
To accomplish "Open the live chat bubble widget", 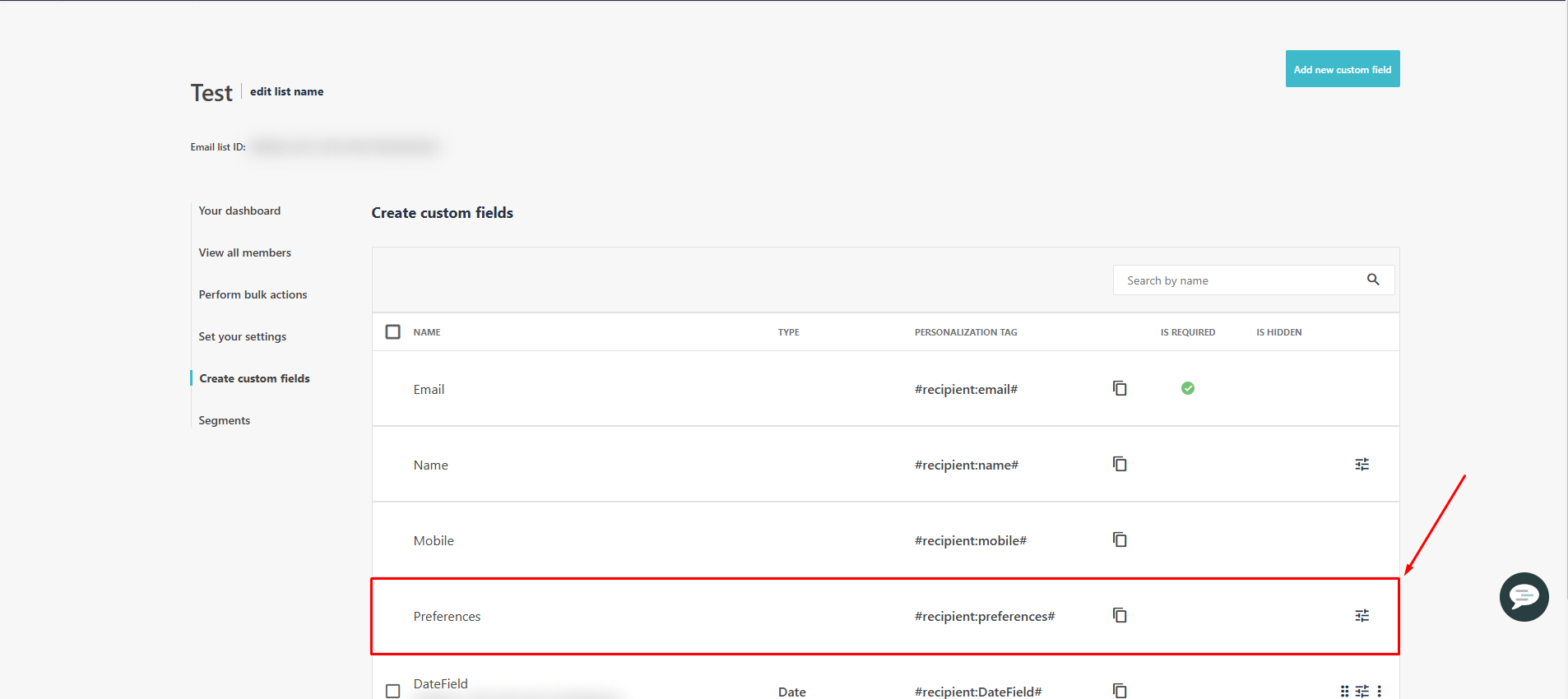I will tap(1524, 597).
